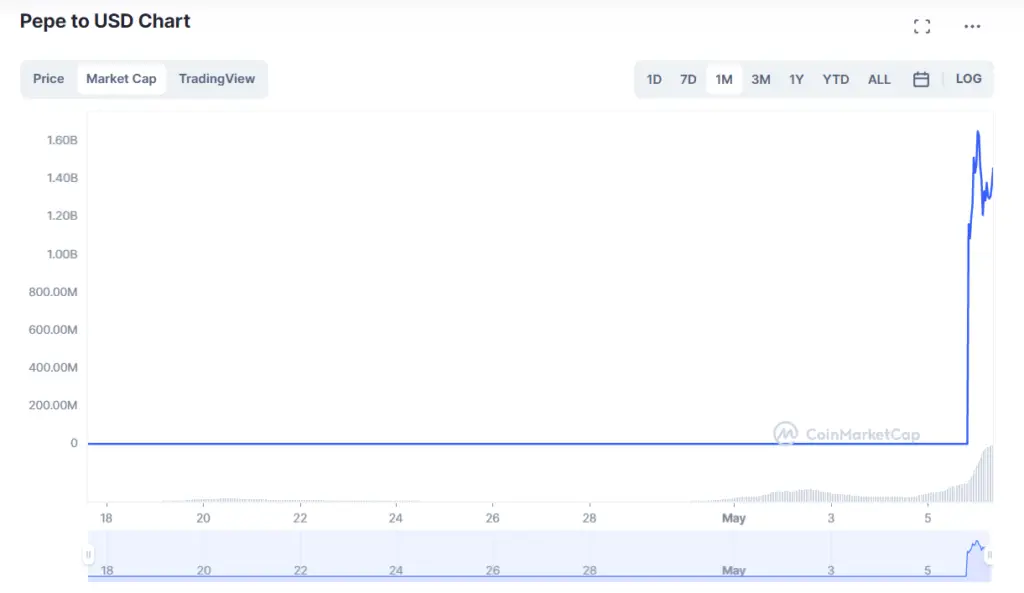Select the Market Cap tab

121,79
